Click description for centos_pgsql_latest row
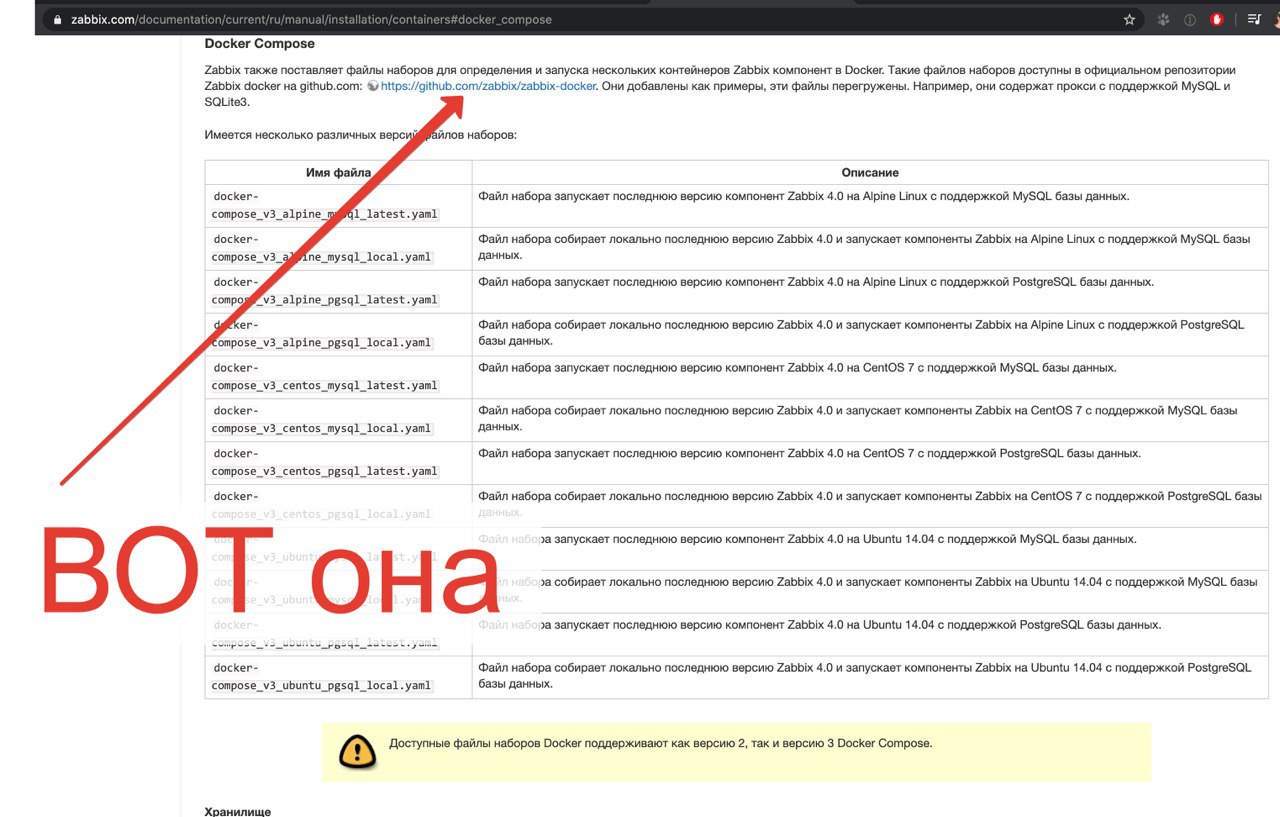This screenshot has width=1280, height=817. point(809,454)
